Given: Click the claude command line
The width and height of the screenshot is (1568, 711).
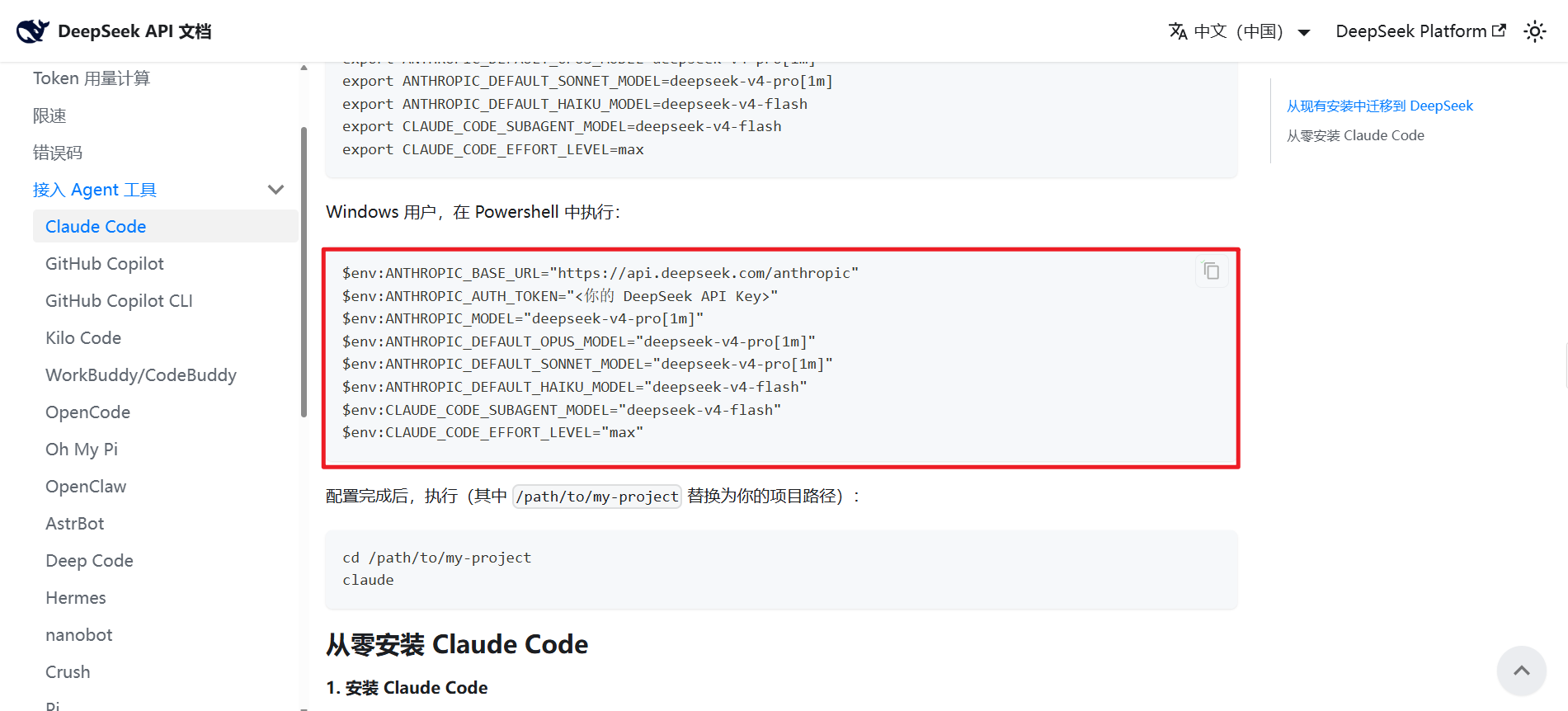Looking at the screenshot, I should tap(368, 580).
